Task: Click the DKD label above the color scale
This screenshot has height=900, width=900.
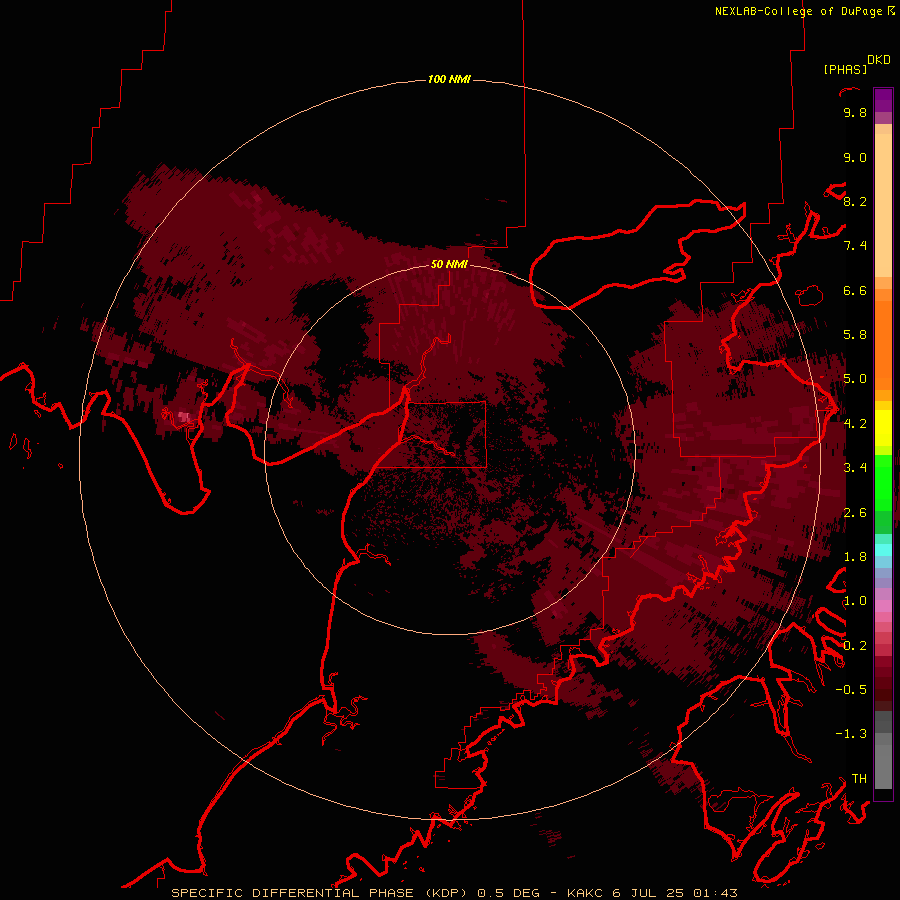Action: pyautogui.click(x=879, y=60)
